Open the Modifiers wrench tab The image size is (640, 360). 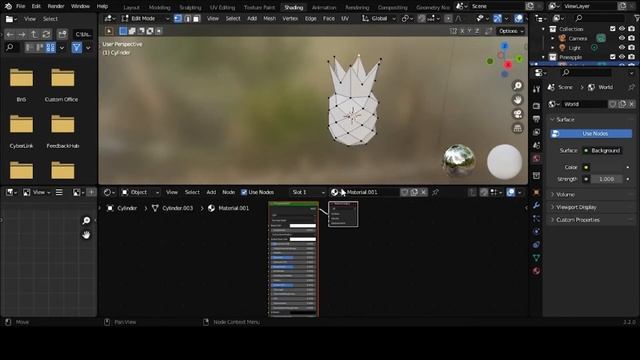(536, 205)
